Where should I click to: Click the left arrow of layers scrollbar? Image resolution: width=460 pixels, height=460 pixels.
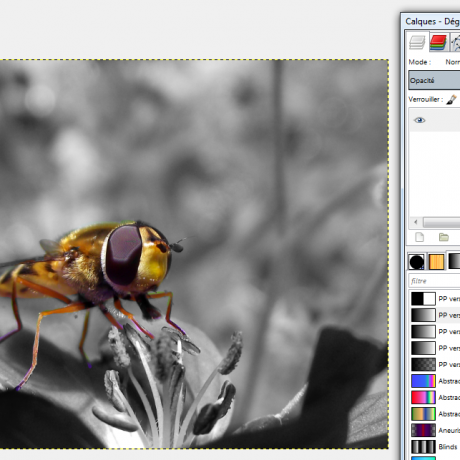(x=416, y=222)
